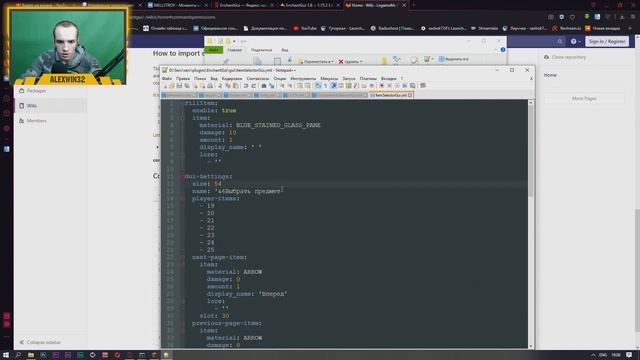Viewport: 640px width, 360px height.
Task: Open Переместить в dropdown in Explorer ribbon
Action: click(316, 62)
